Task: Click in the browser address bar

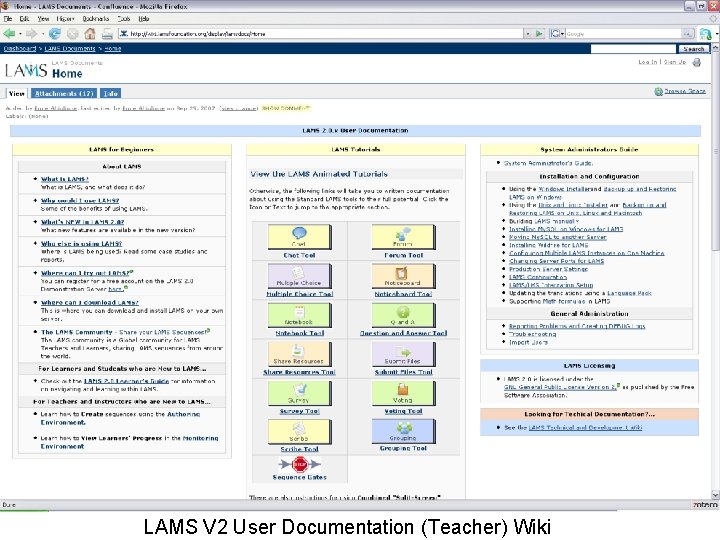Action: [x=321, y=34]
